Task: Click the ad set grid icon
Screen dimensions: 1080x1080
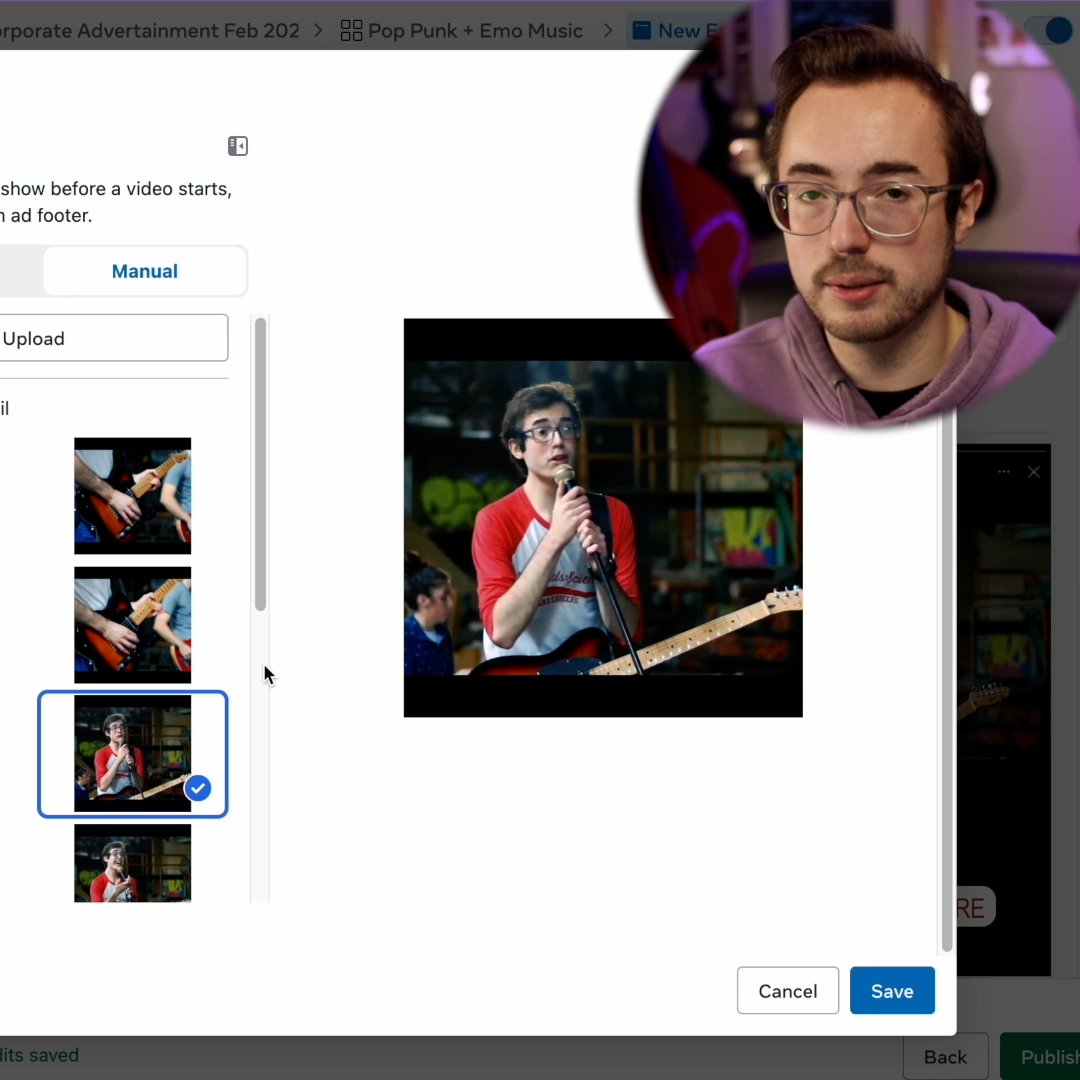Action: click(351, 31)
